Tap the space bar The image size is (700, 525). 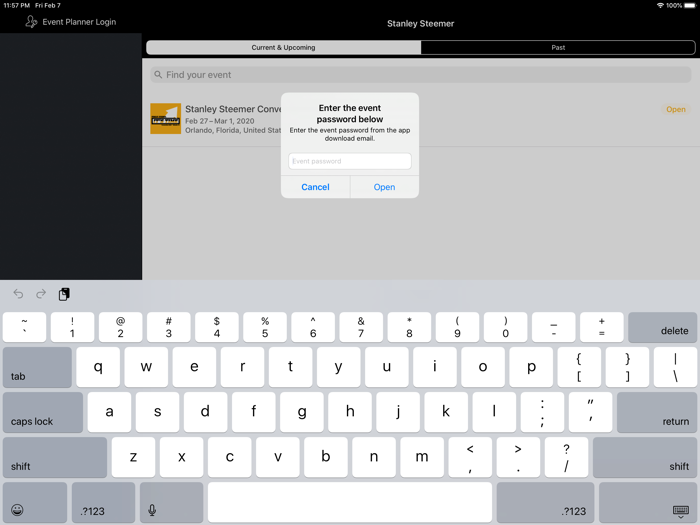point(350,503)
